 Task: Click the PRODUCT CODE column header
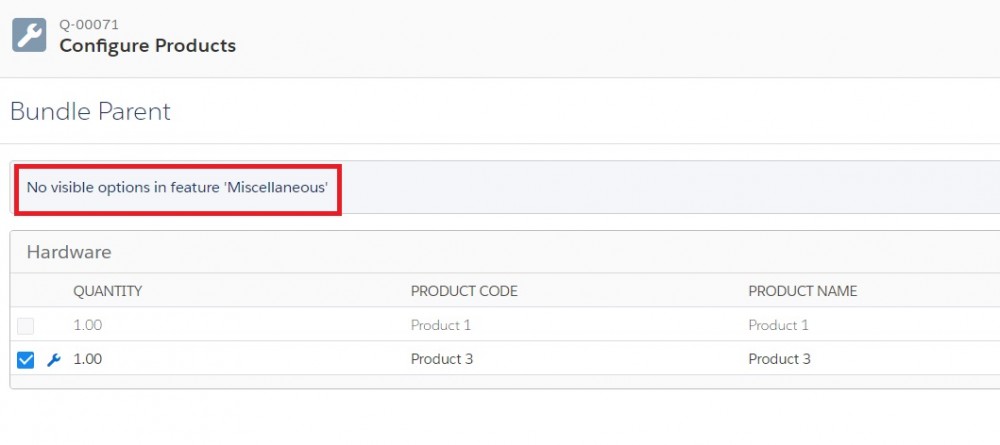(464, 291)
